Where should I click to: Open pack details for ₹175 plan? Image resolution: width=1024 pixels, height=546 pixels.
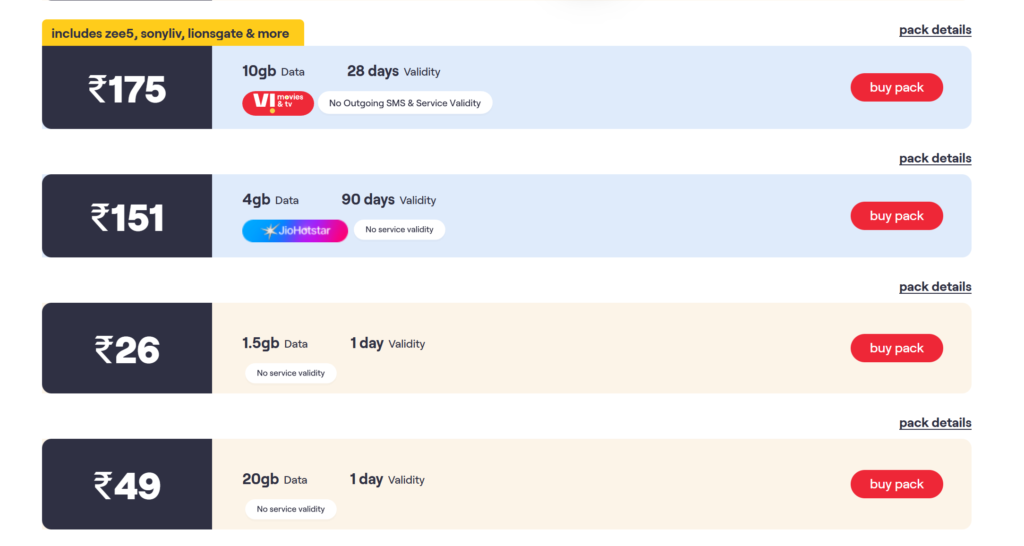pos(935,30)
